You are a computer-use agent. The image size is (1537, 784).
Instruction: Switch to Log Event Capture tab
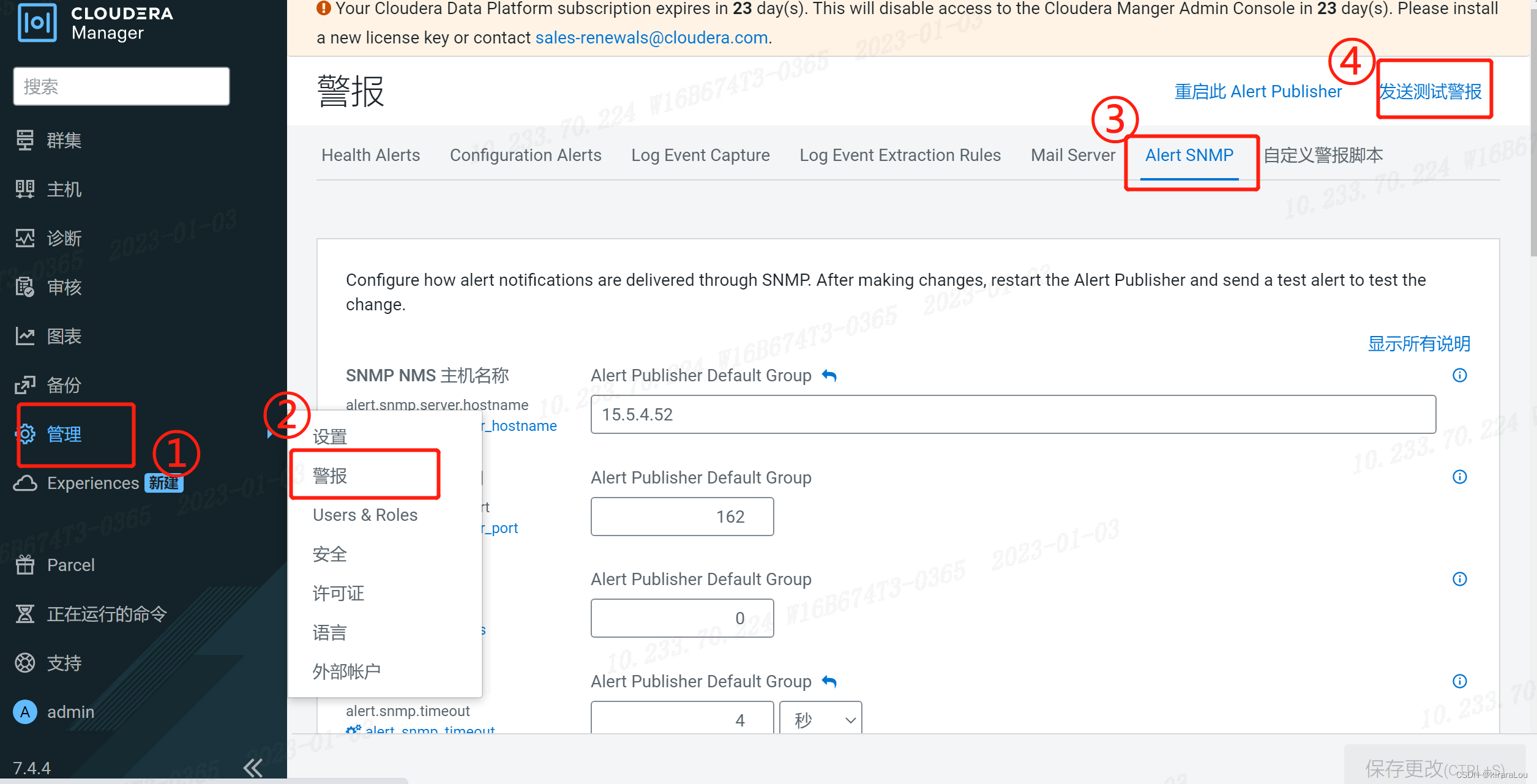tap(700, 155)
